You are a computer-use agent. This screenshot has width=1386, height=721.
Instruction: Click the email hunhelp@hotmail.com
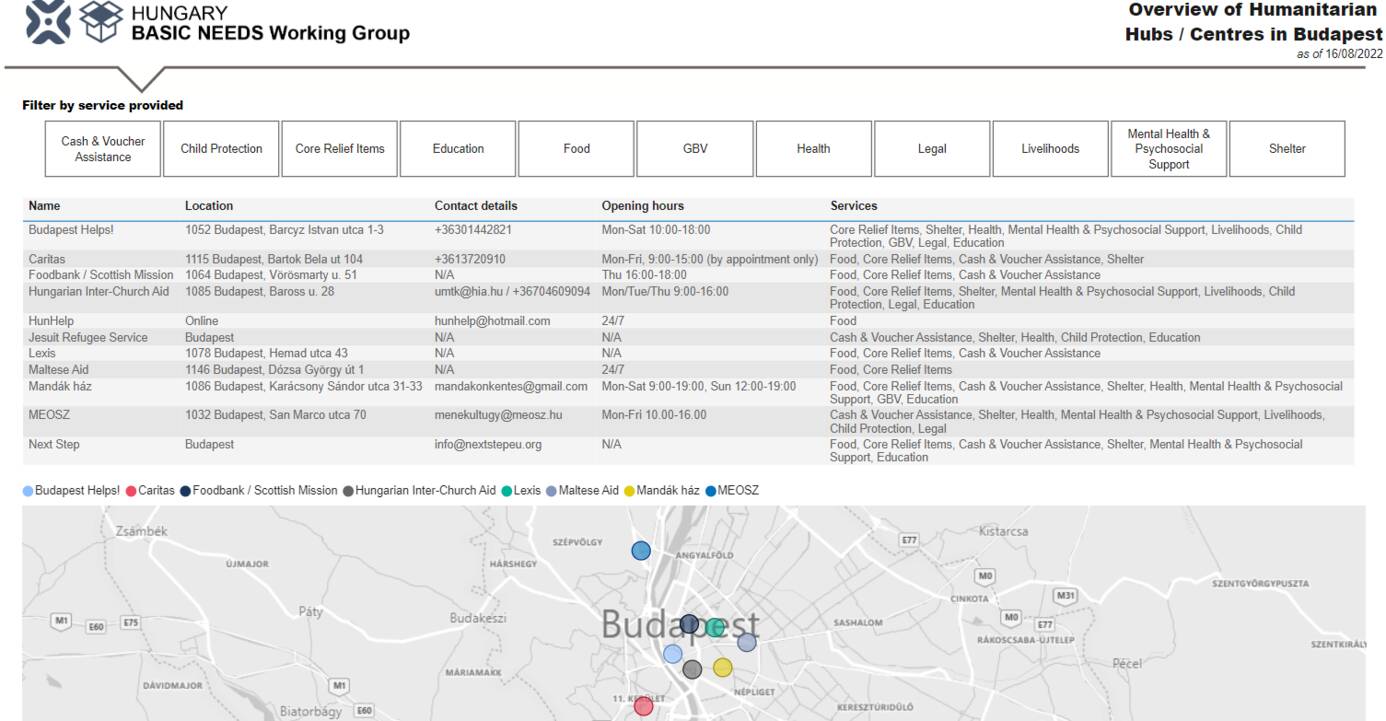point(492,321)
